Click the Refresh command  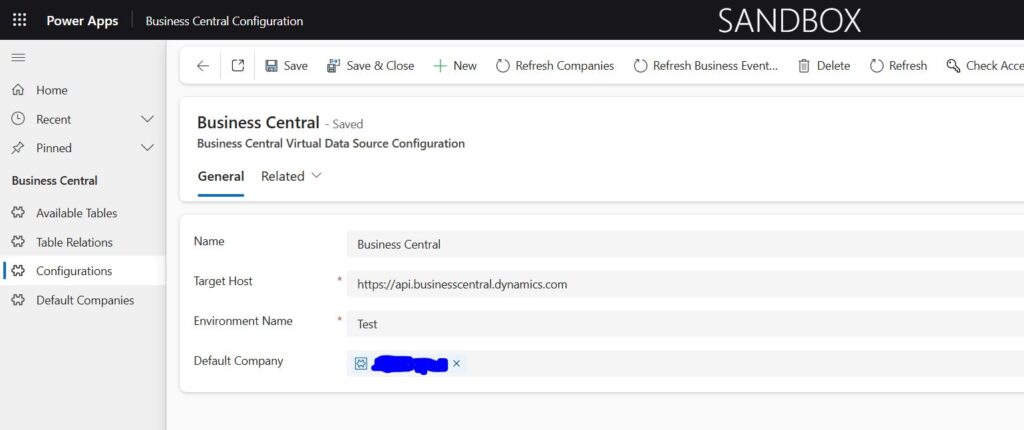[x=898, y=66]
